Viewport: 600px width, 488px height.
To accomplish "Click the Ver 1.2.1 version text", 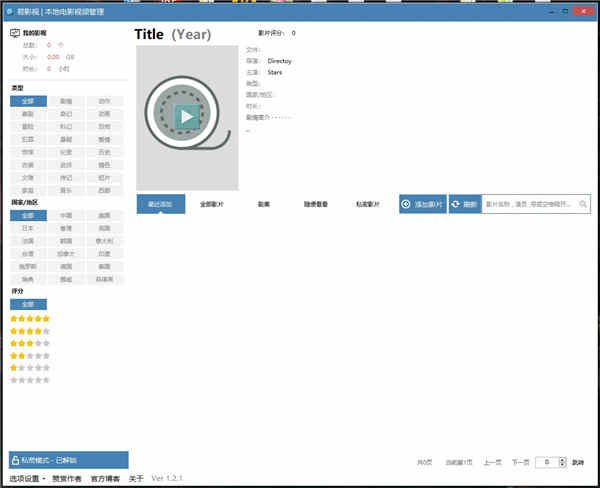I will pos(167,478).
